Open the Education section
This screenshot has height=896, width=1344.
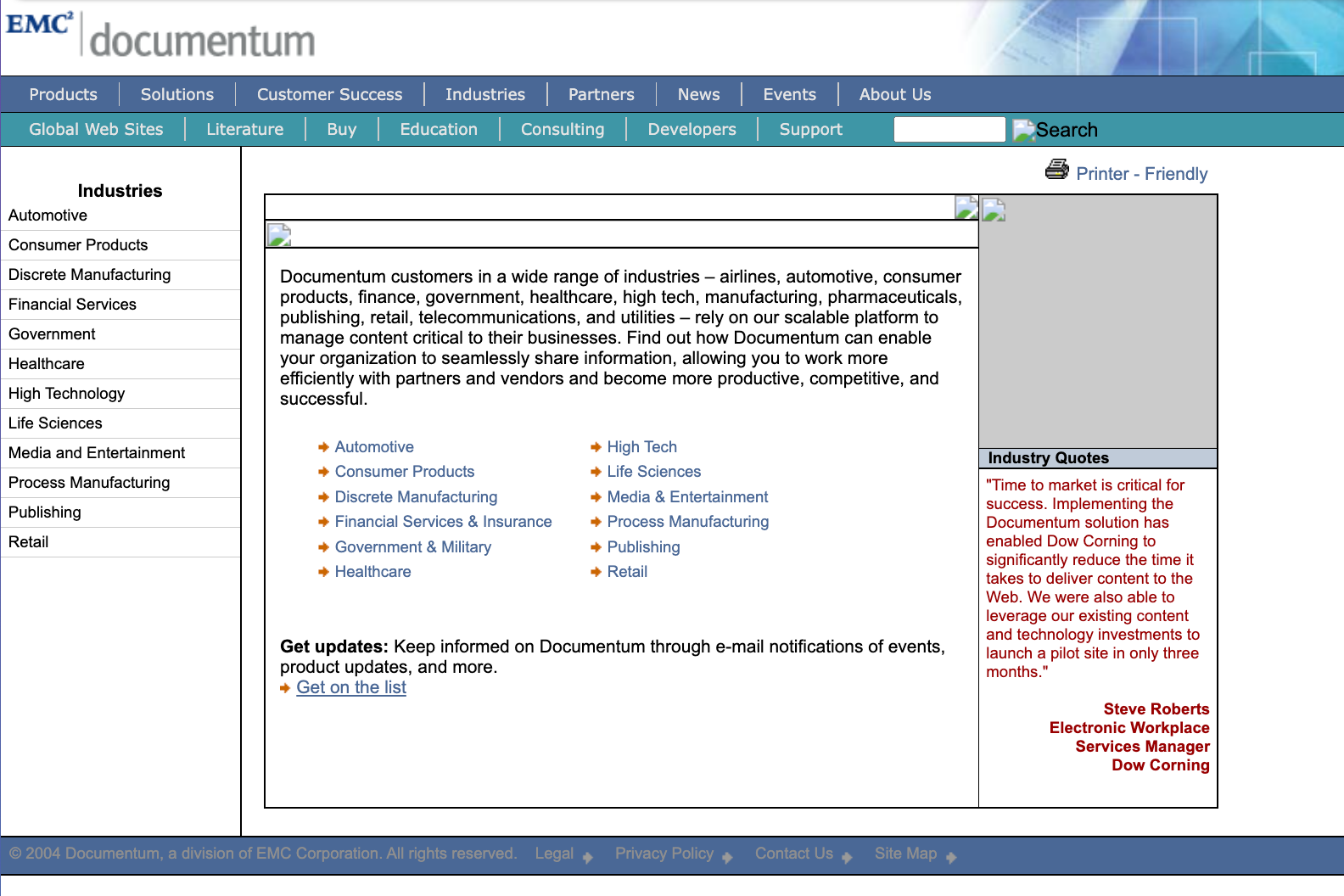[x=439, y=129]
